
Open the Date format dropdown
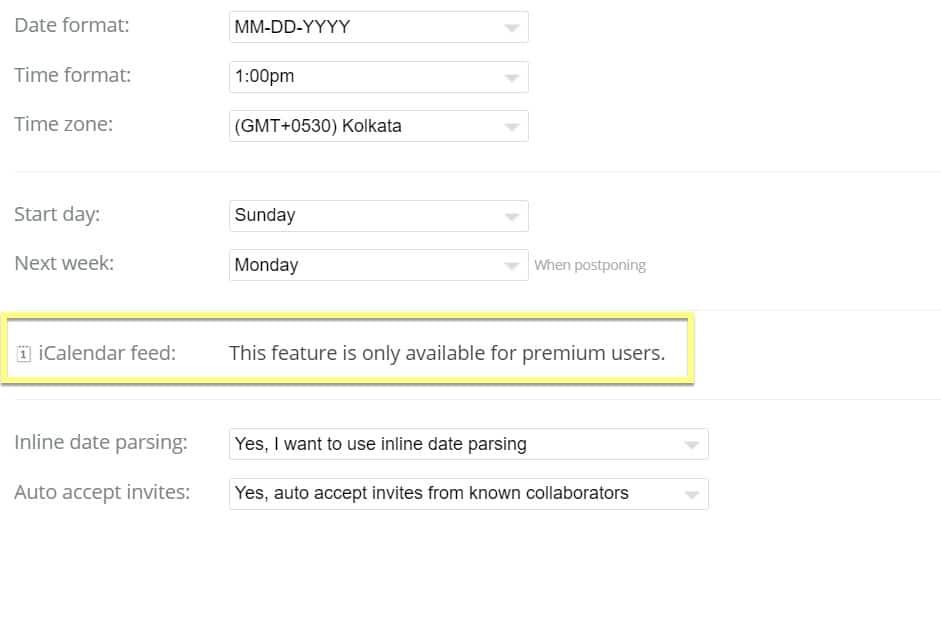[x=379, y=27]
